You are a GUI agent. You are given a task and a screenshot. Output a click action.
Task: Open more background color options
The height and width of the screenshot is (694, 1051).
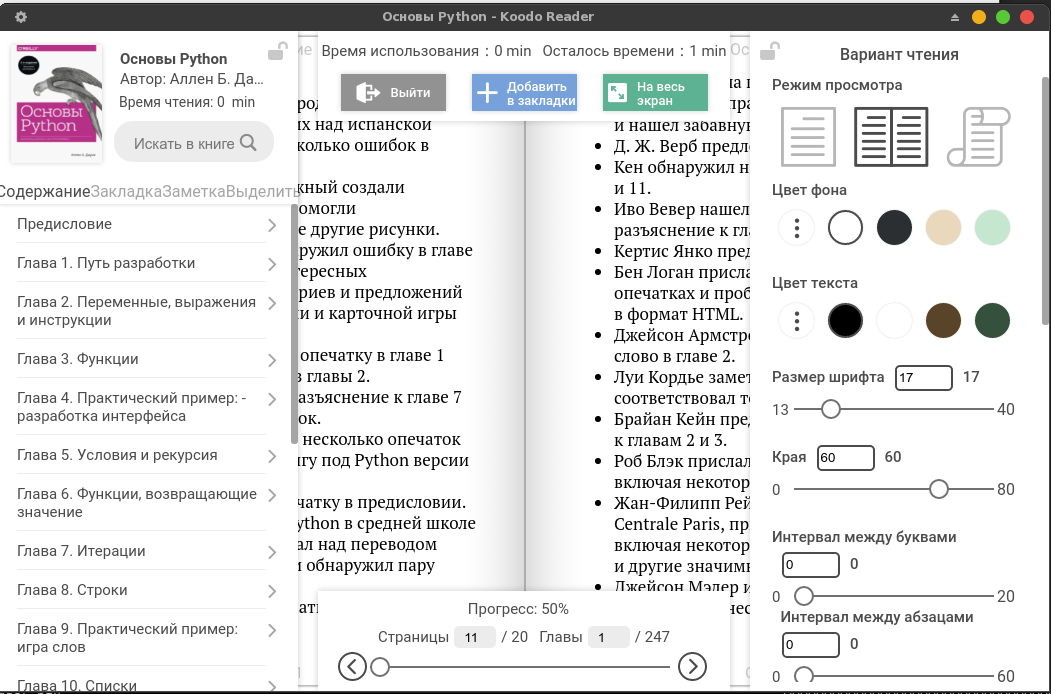pyautogui.click(x=796, y=228)
